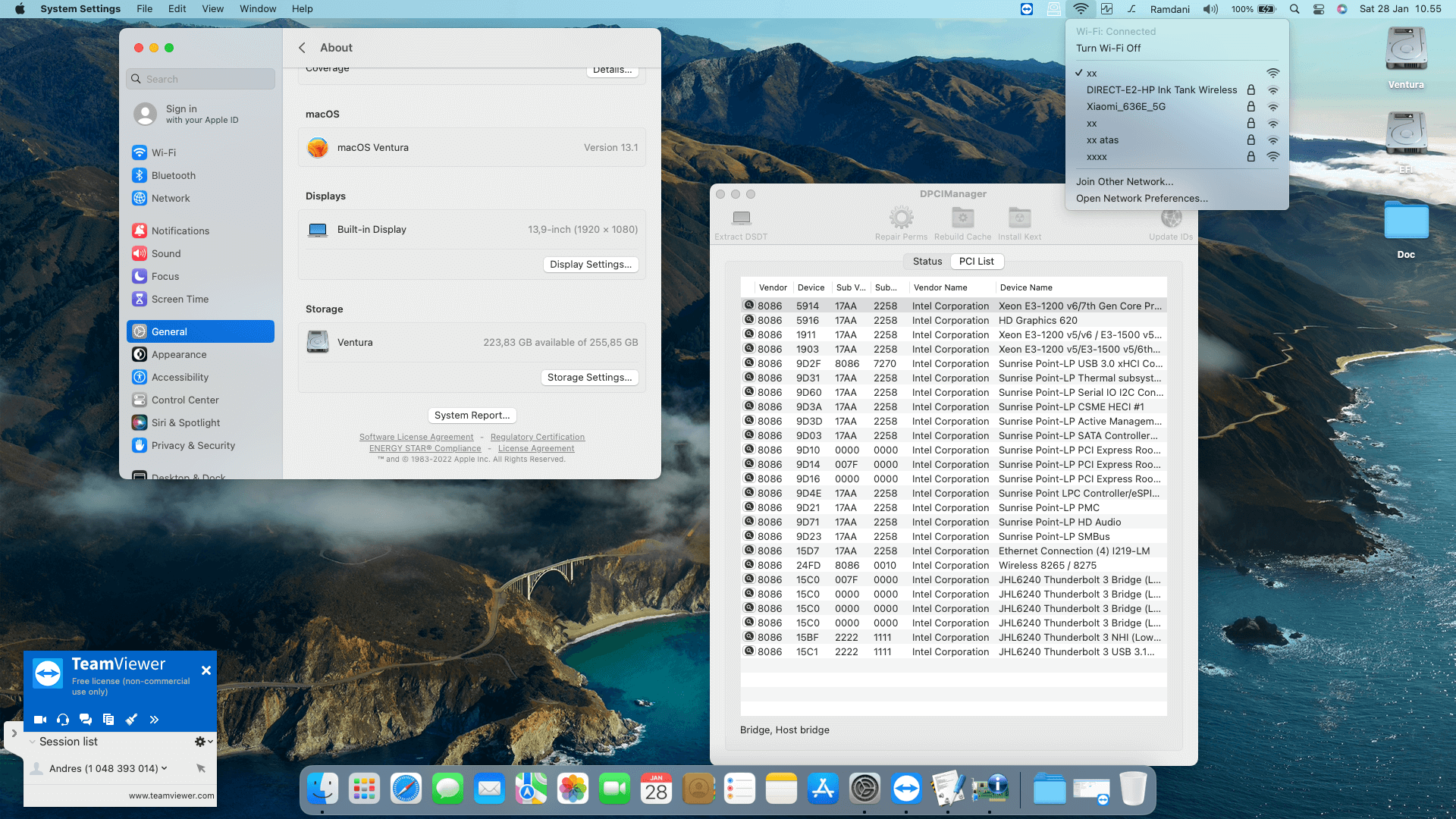This screenshot has height=819, width=1456.
Task: Switch to the Status tab
Action: 927,261
